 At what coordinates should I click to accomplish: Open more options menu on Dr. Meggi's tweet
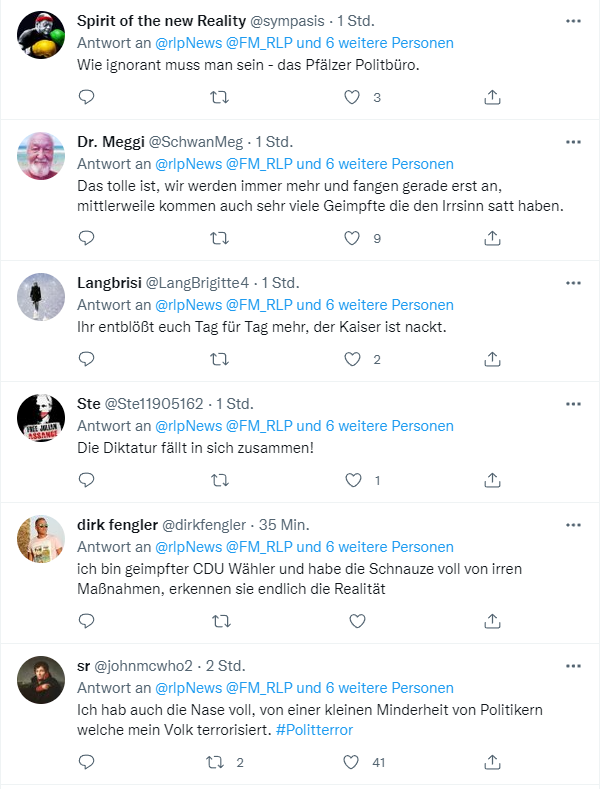(573, 141)
